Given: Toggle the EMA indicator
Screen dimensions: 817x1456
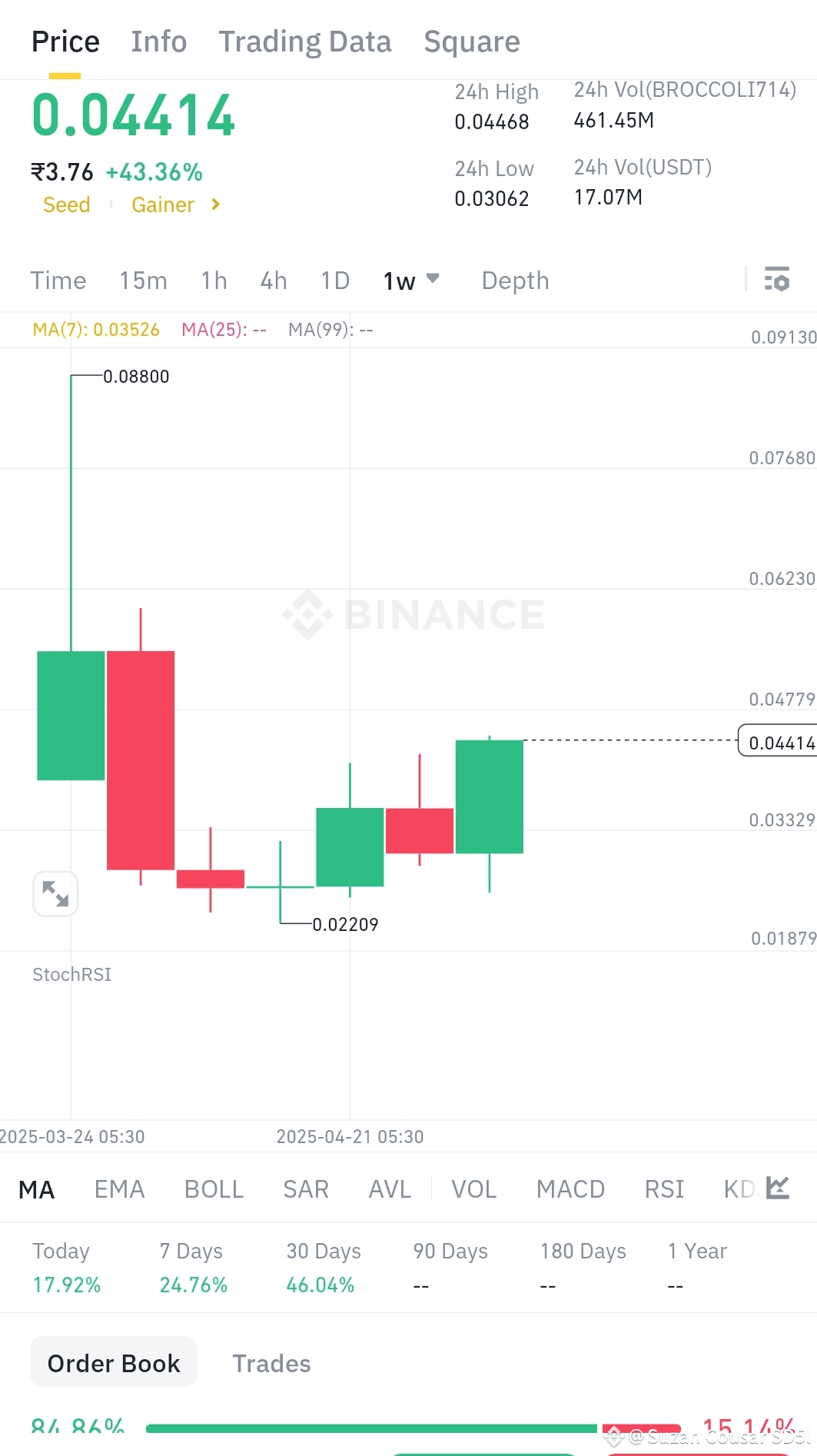Looking at the screenshot, I should pos(119,1188).
